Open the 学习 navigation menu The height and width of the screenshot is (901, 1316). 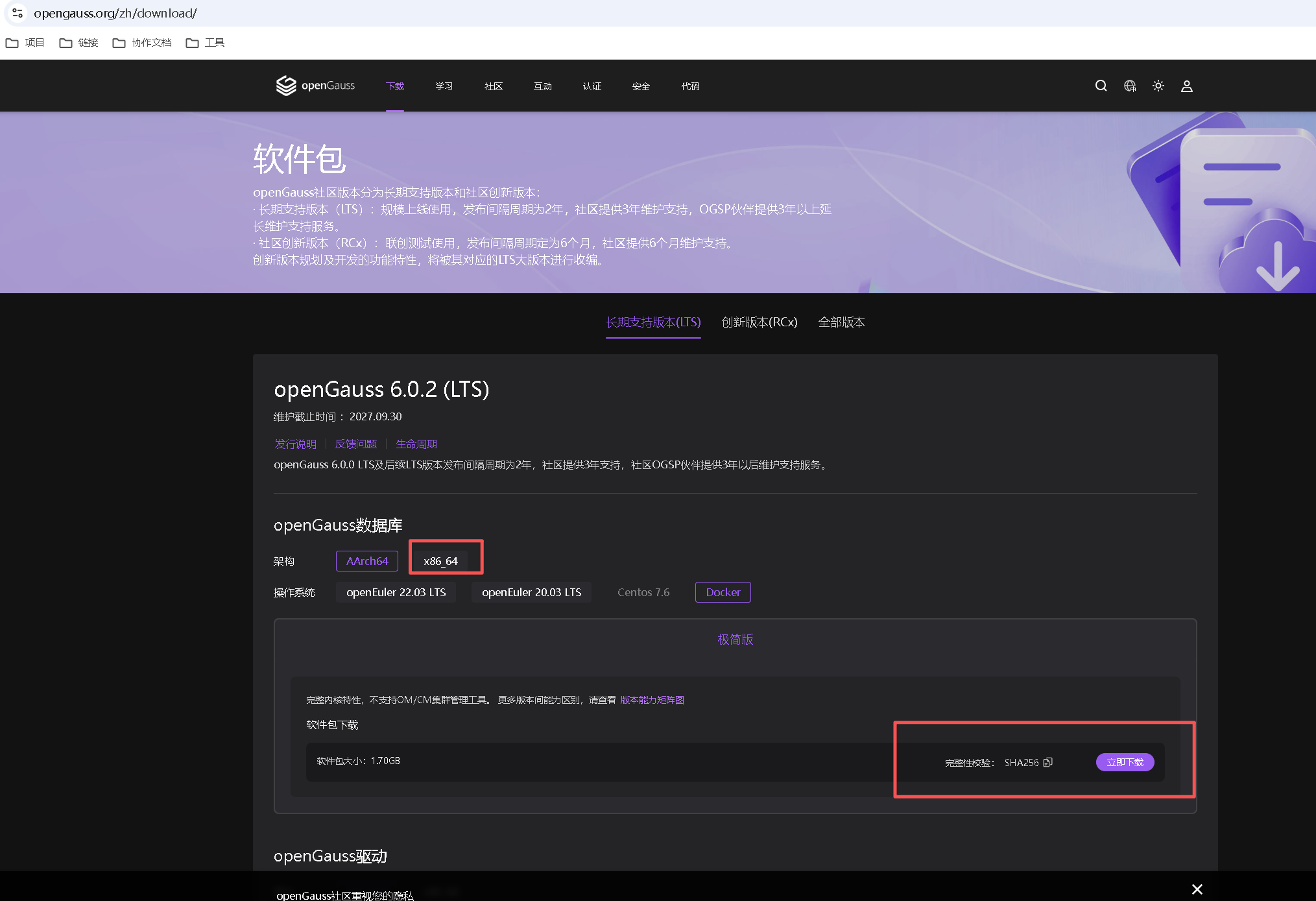coord(444,86)
